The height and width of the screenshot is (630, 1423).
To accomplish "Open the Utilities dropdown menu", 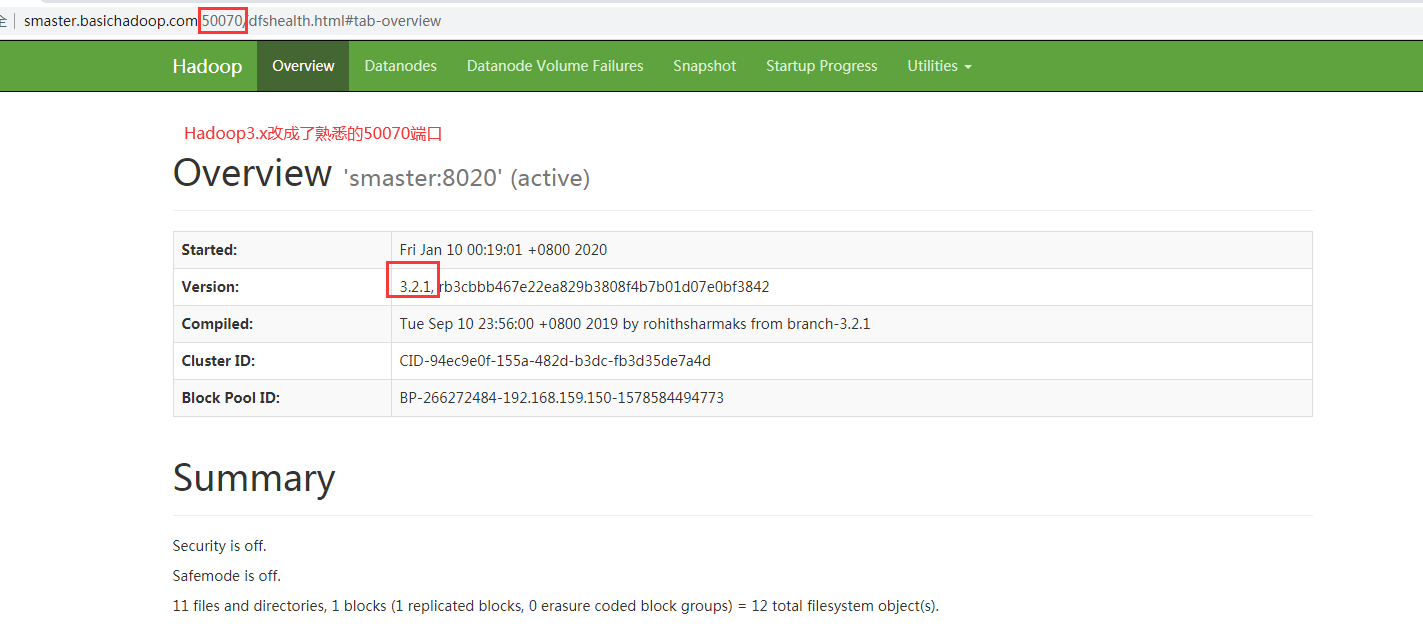I will coord(932,65).
